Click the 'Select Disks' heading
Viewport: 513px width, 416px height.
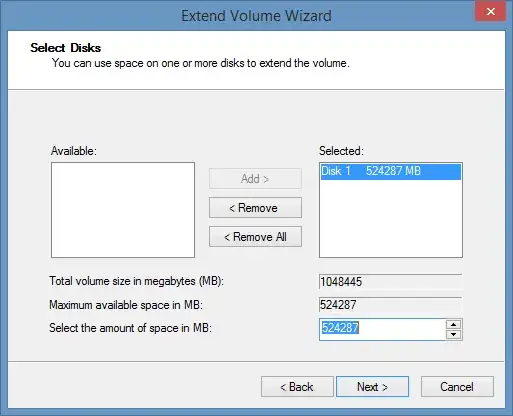click(x=66, y=48)
